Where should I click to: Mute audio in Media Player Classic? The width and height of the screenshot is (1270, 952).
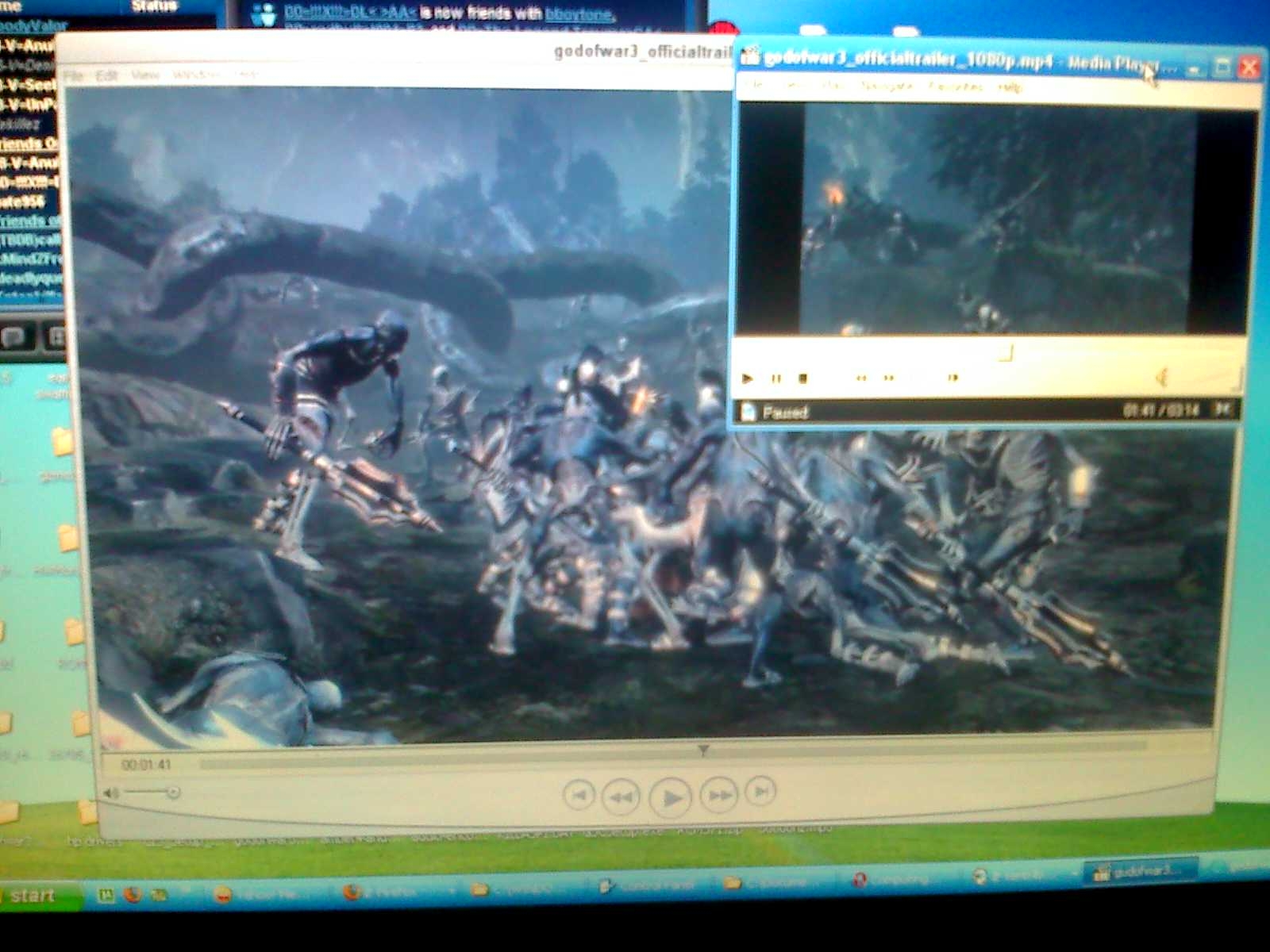click(1161, 377)
